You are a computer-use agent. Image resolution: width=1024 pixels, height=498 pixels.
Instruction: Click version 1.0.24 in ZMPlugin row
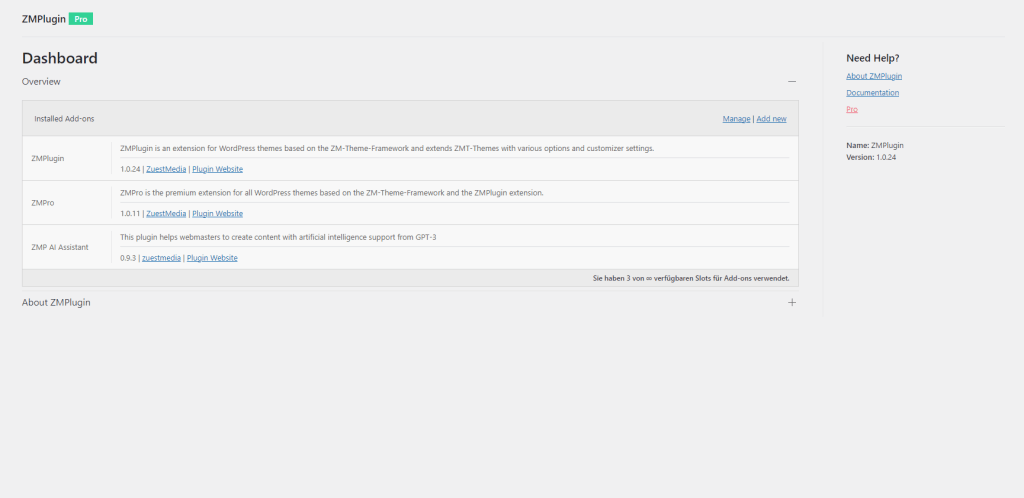pyautogui.click(x=130, y=169)
